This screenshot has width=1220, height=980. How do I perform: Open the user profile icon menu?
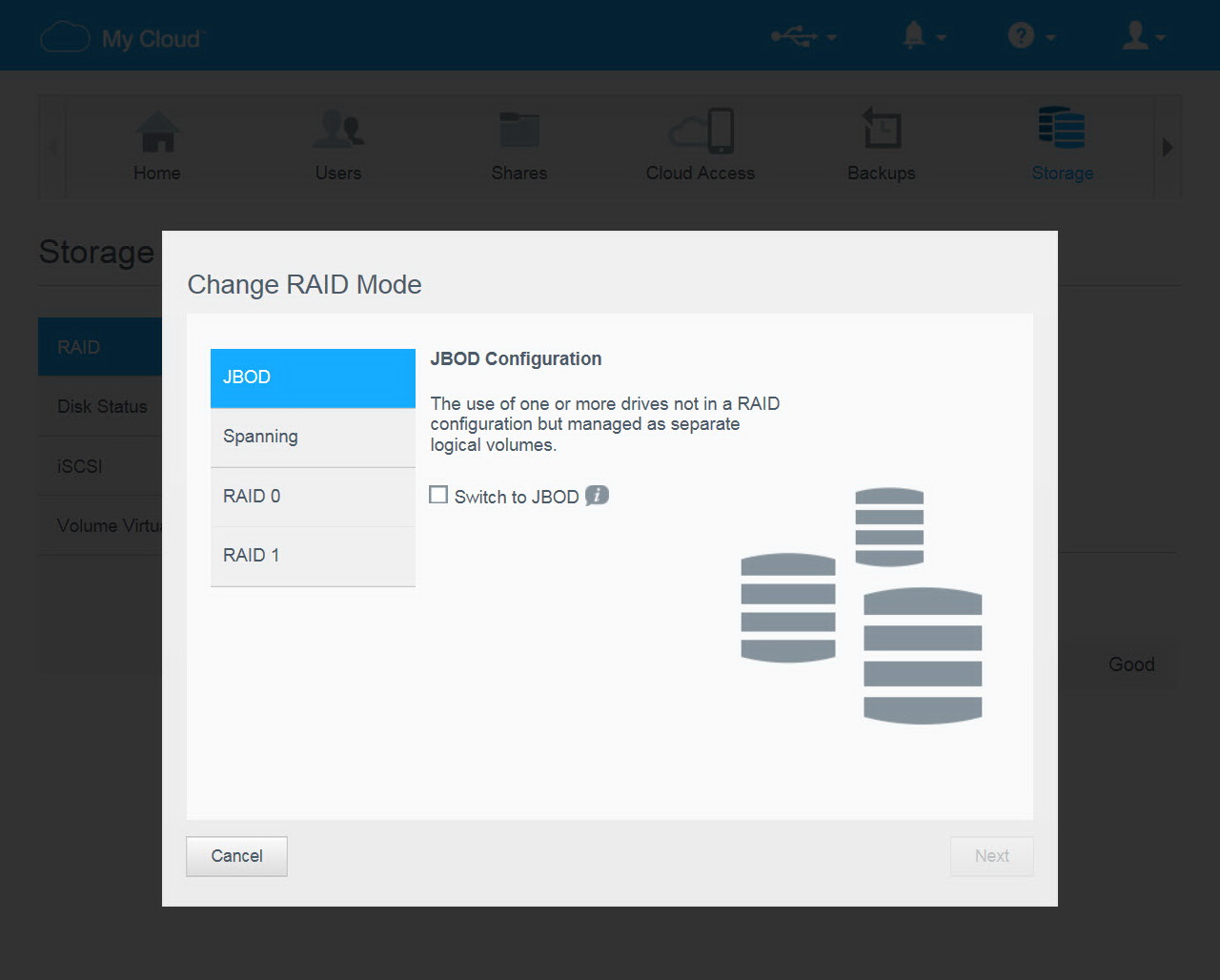tap(1134, 35)
